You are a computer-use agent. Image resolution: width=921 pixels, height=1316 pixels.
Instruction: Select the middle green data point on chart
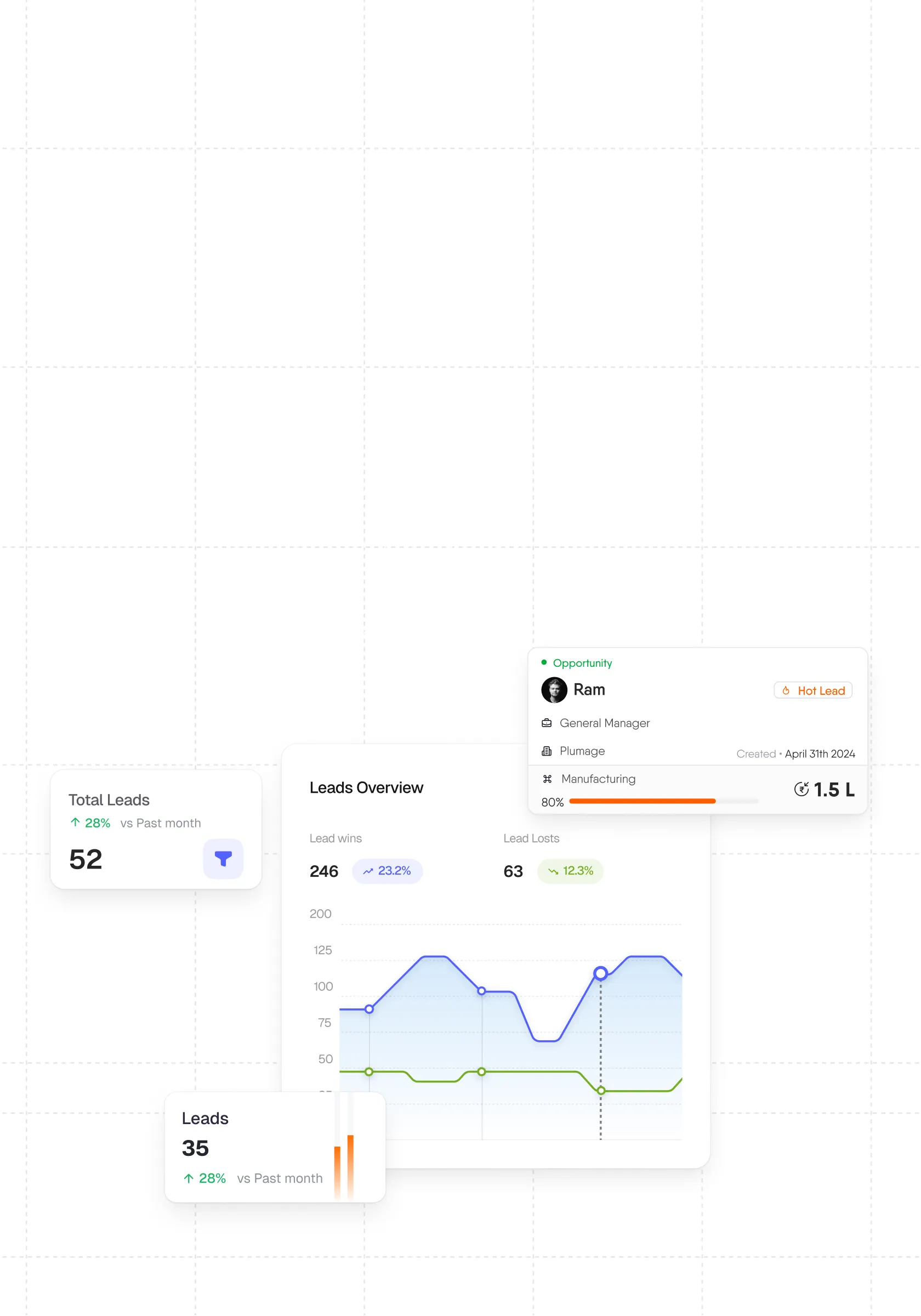[481, 1071]
